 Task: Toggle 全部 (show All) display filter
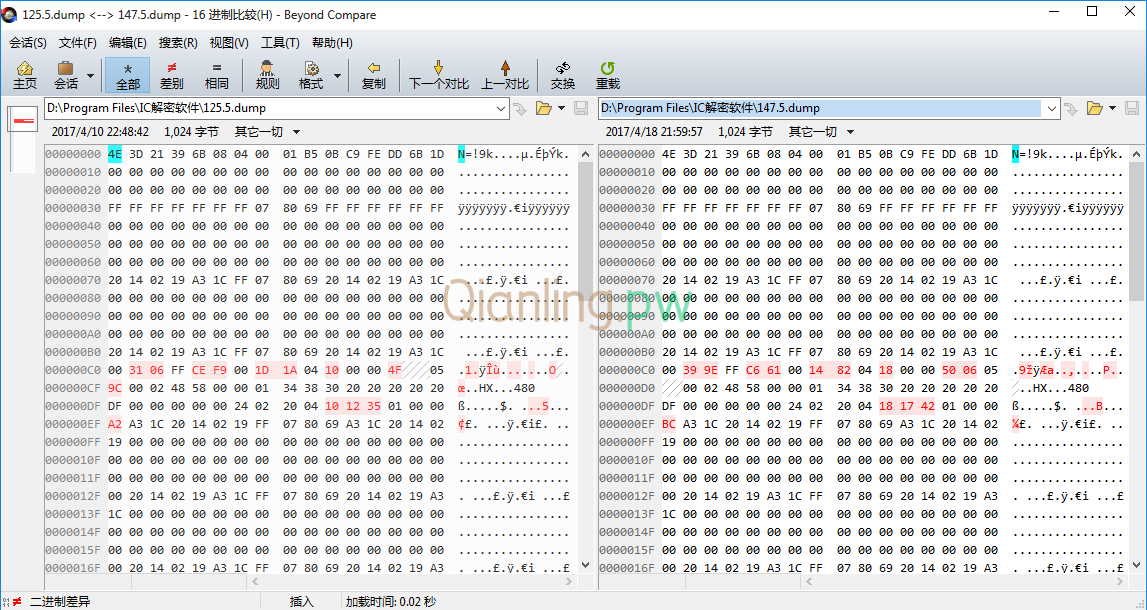[x=128, y=75]
